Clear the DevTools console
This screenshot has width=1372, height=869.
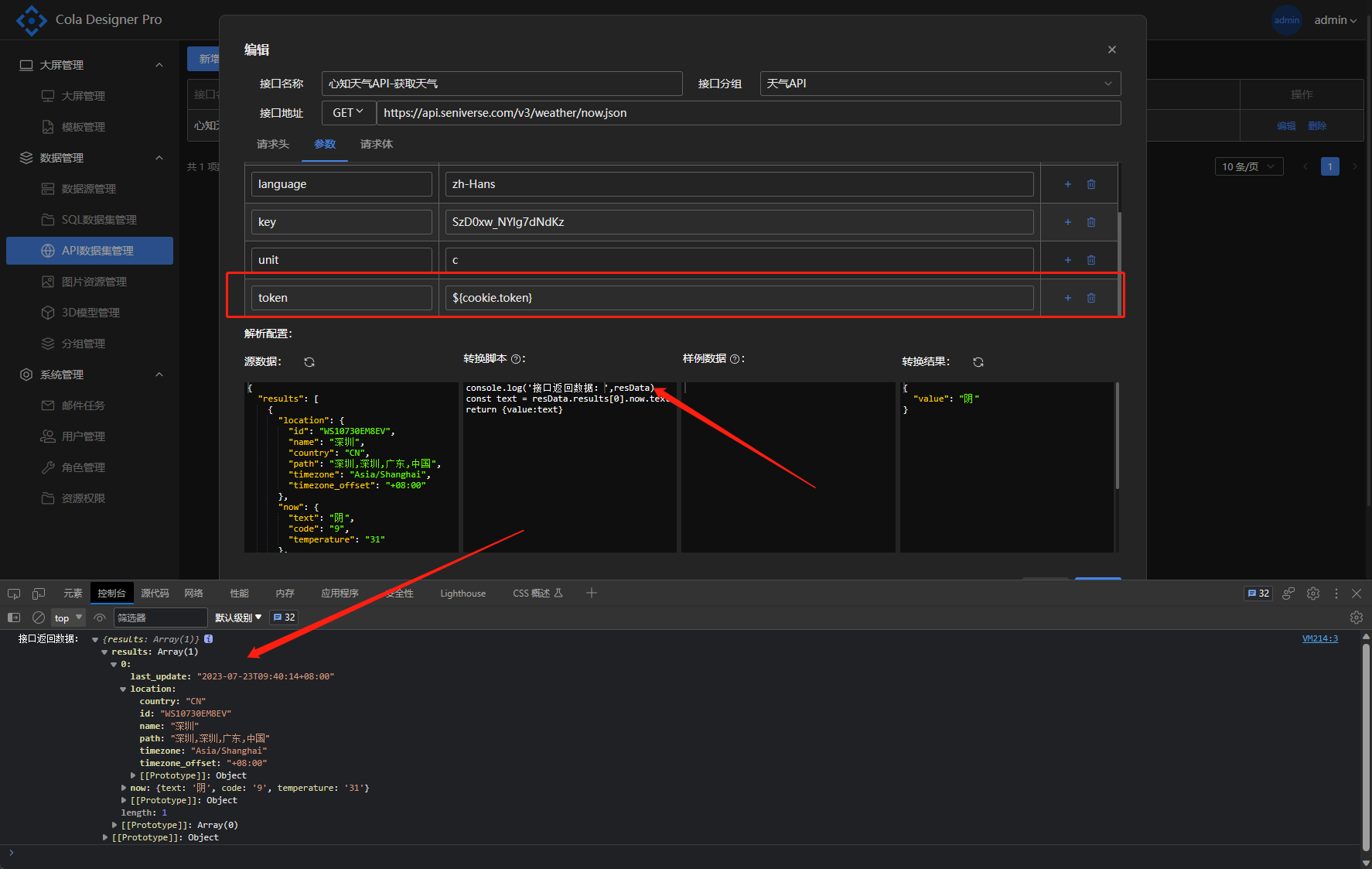[38, 618]
